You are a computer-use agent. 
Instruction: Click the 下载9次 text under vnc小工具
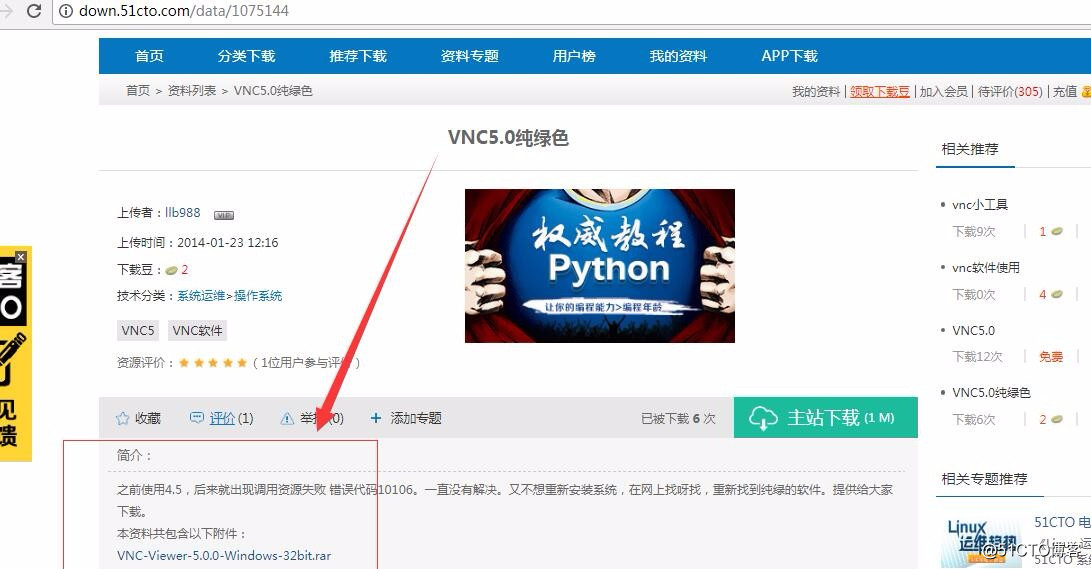974,232
